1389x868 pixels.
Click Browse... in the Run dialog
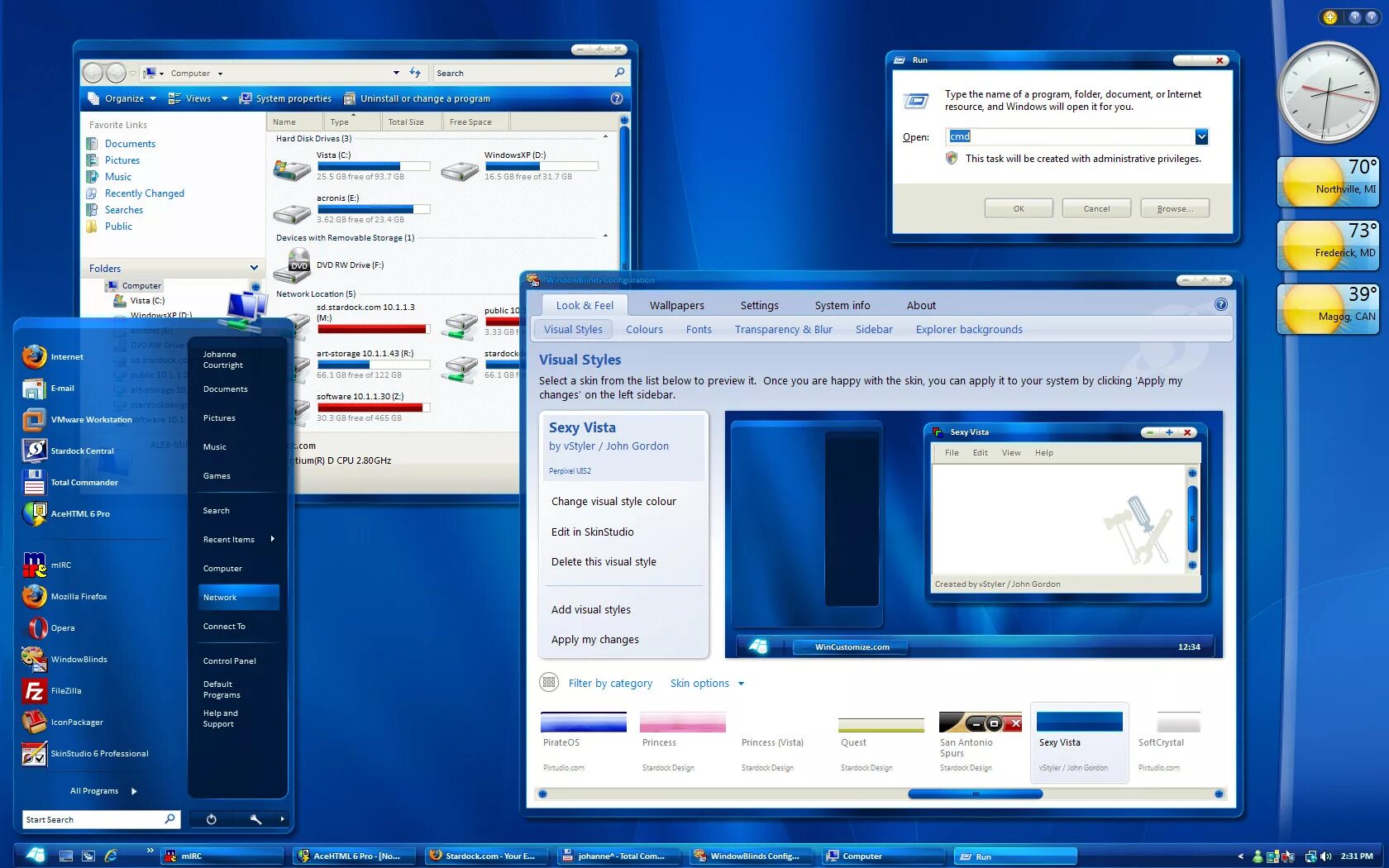(x=1175, y=208)
